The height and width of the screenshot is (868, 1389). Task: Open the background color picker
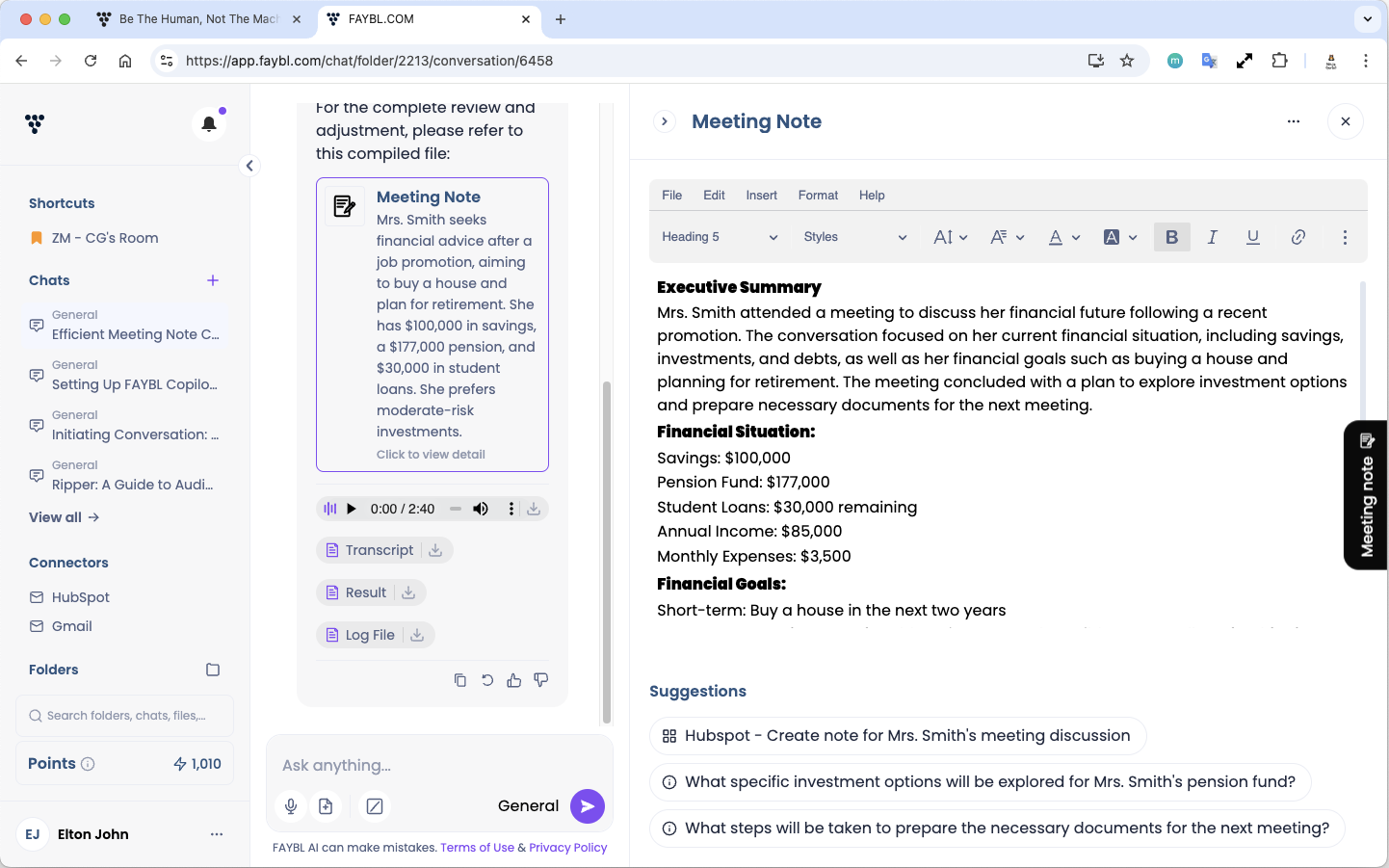[1120, 237]
